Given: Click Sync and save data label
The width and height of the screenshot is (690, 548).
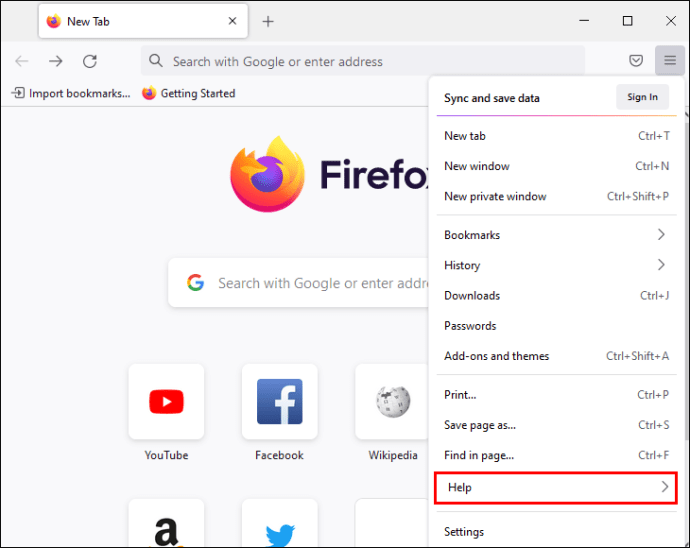Looking at the screenshot, I should point(492,98).
